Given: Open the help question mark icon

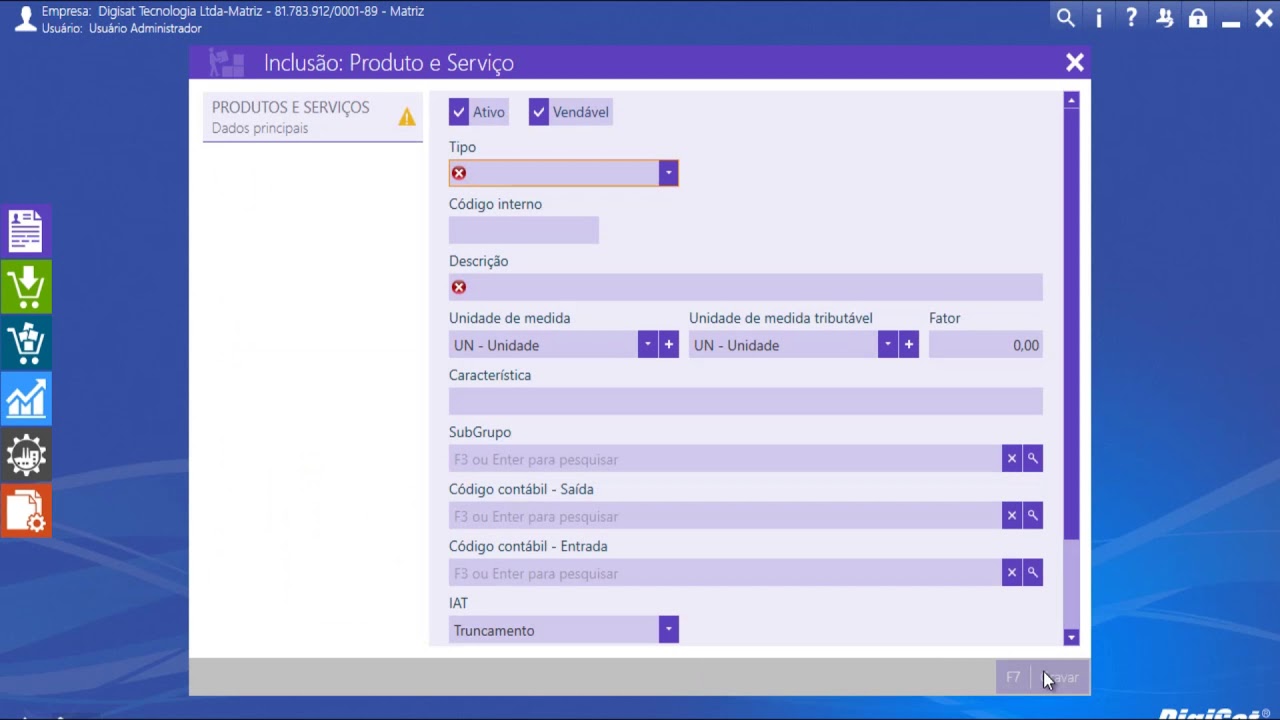Looking at the screenshot, I should coord(1131,18).
